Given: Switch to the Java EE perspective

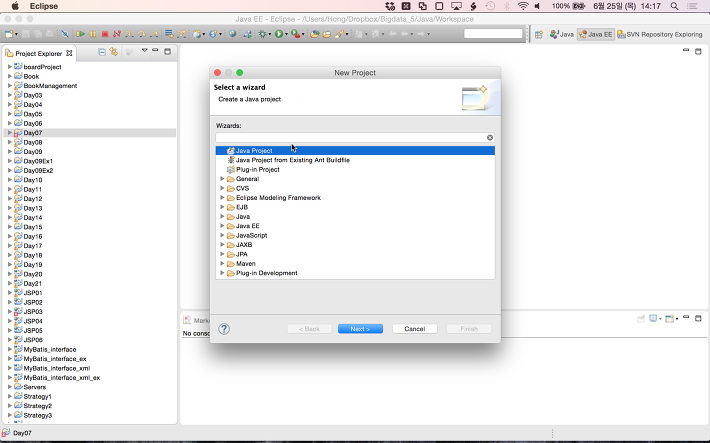Looking at the screenshot, I should (x=595, y=34).
